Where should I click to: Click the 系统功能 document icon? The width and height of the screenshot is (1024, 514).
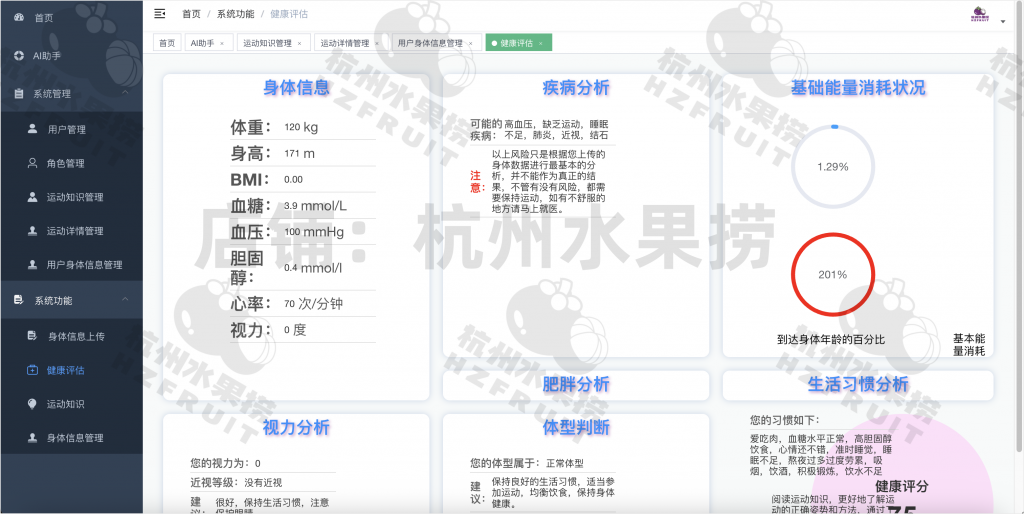pos(19,300)
